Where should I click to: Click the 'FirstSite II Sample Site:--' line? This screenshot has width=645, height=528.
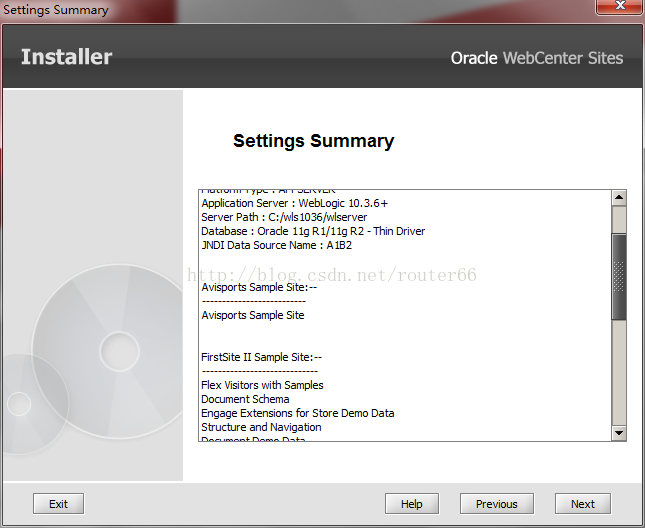[x=262, y=357]
